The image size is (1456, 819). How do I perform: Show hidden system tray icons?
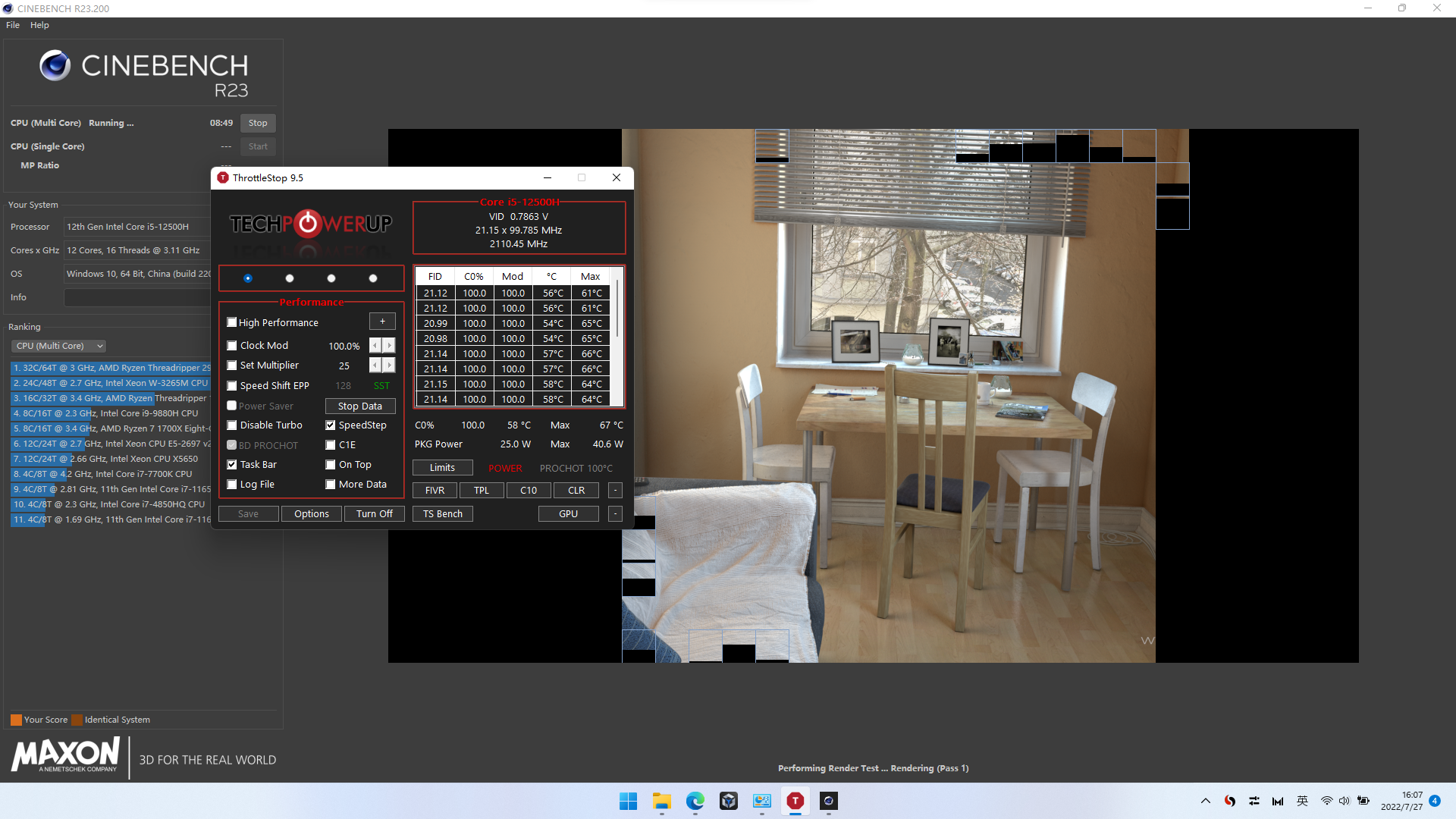pyautogui.click(x=1205, y=801)
